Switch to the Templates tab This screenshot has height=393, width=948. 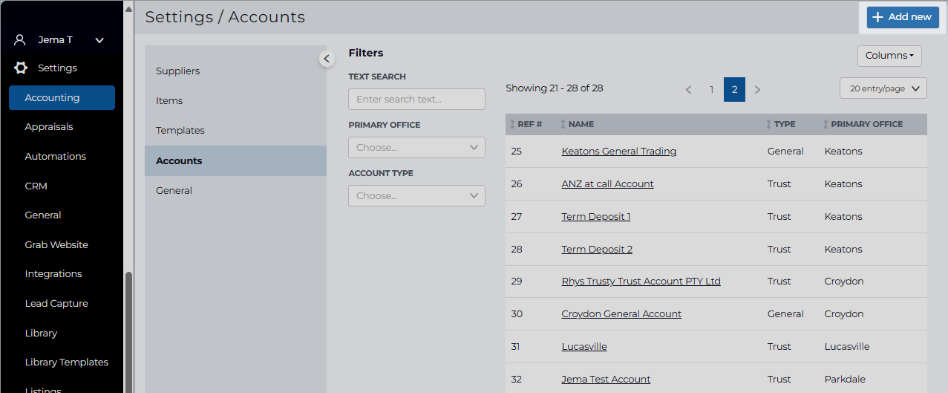pyautogui.click(x=180, y=130)
